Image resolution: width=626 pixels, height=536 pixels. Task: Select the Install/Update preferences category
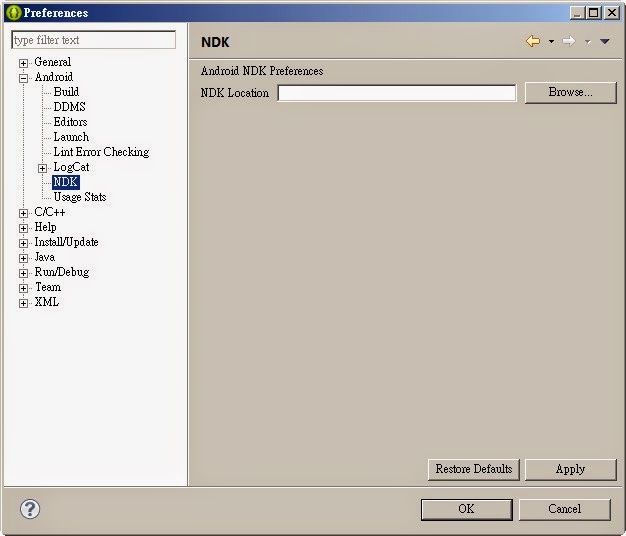pyautogui.click(x=66, y=242)
